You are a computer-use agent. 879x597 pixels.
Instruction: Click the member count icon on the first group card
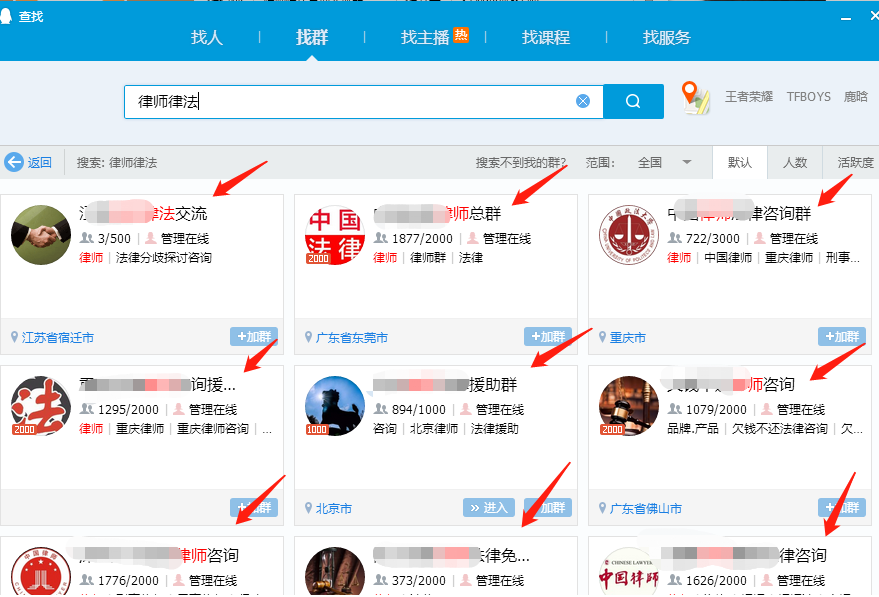coord(88,239)
